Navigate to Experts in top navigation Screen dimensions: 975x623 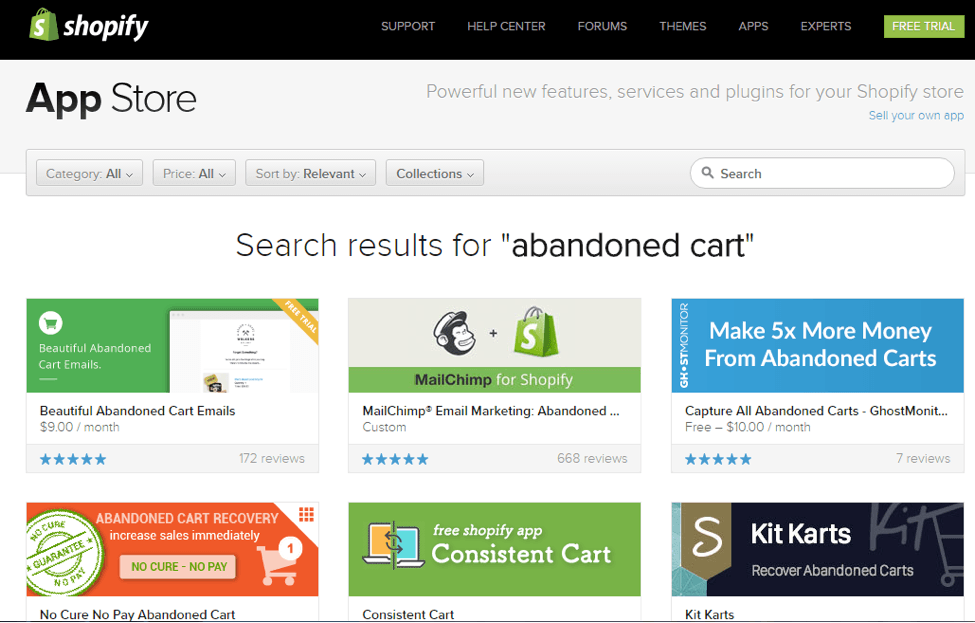point(825,26)
